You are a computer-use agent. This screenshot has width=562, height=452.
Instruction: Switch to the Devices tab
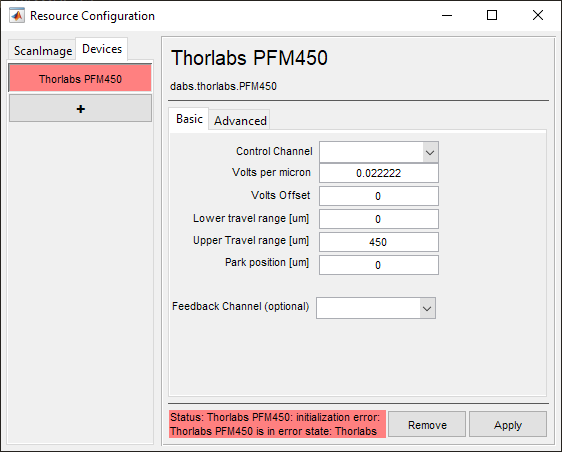(102, 49)
